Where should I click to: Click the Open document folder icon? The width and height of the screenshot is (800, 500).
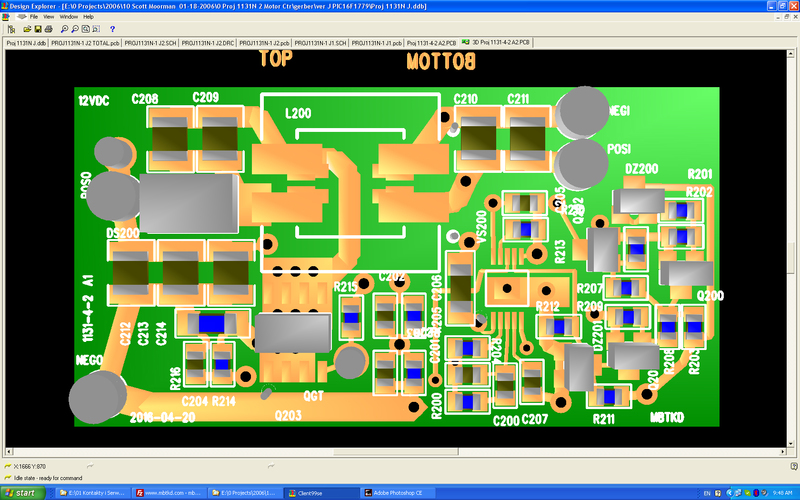[x=25, y=29]
